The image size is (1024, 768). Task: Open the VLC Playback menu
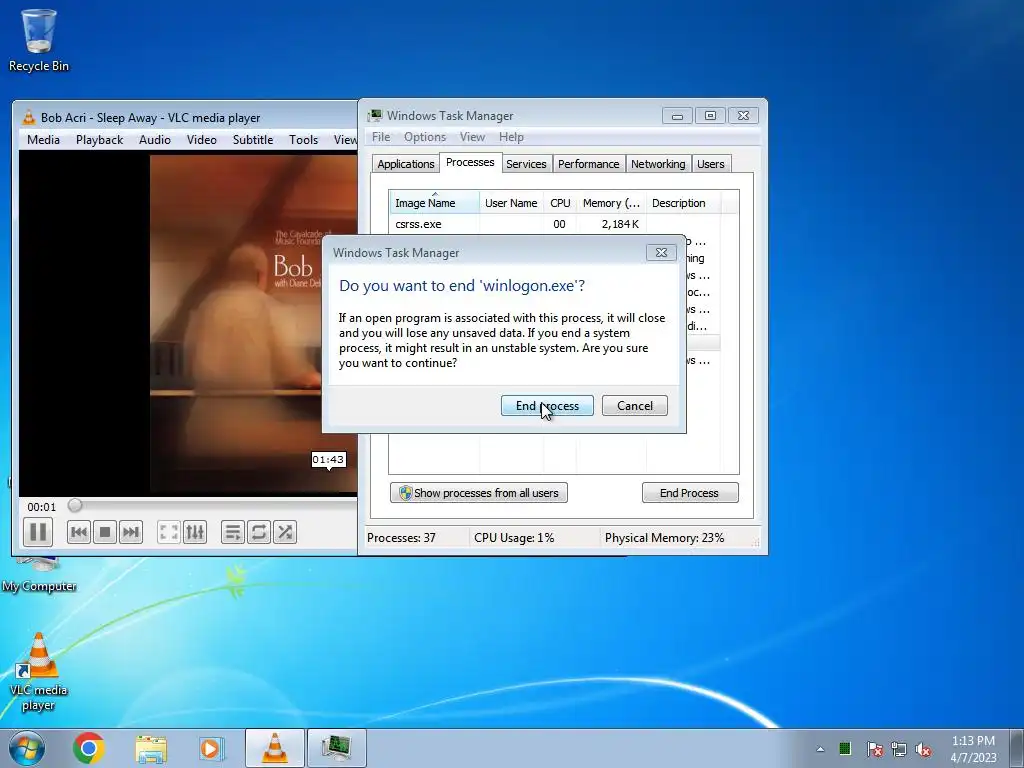pos(99,140)
